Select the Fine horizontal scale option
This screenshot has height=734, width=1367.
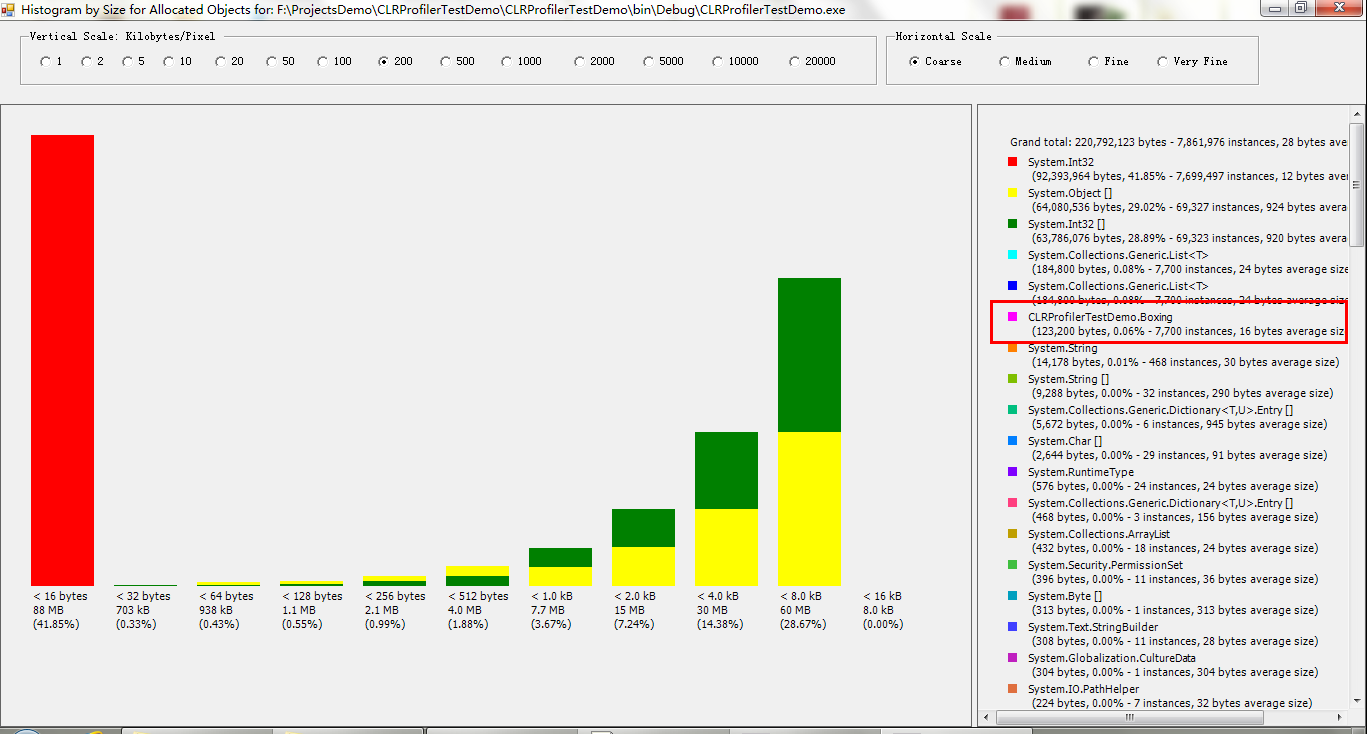(x=1094, y=62)
